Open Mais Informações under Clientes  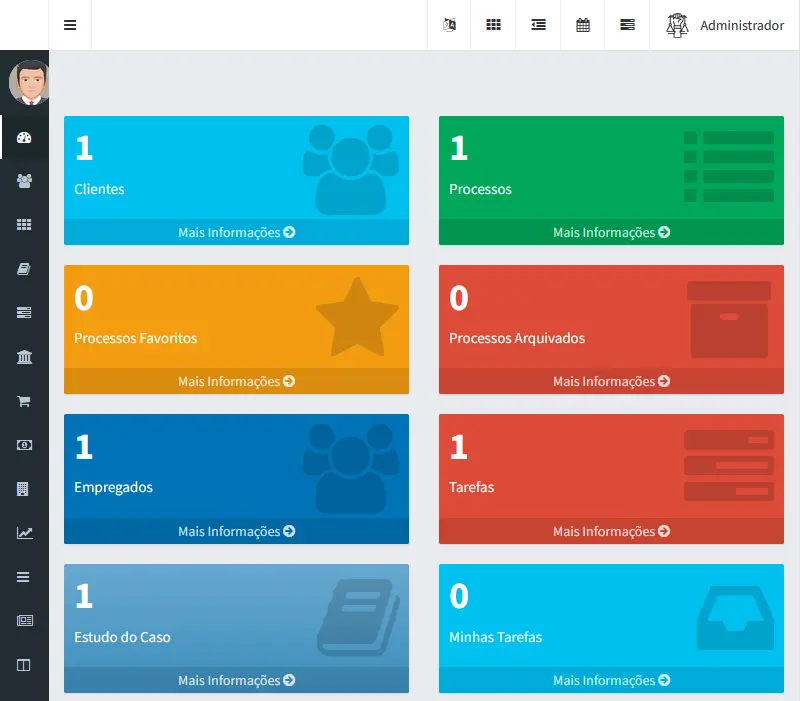[236, 232]
